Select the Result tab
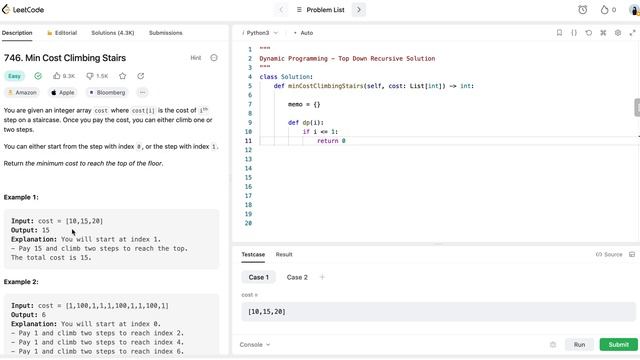Screen dimensions: 640x360 click(x=284, y=254)
